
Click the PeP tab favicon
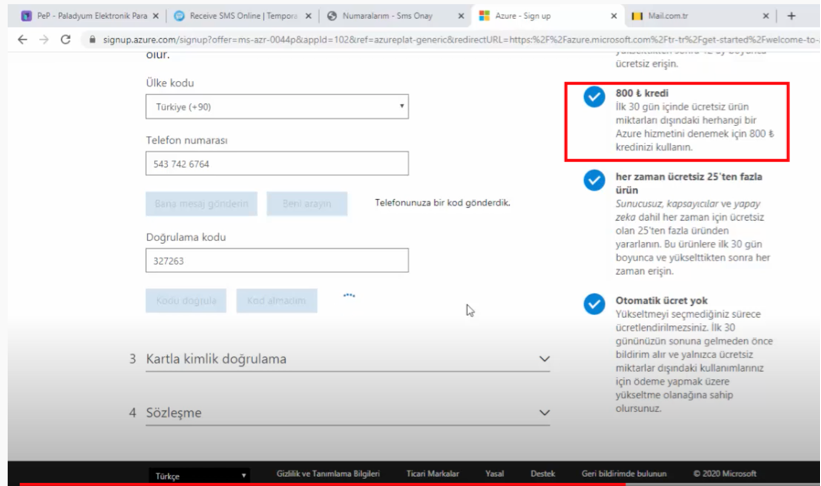coord(26,16)
